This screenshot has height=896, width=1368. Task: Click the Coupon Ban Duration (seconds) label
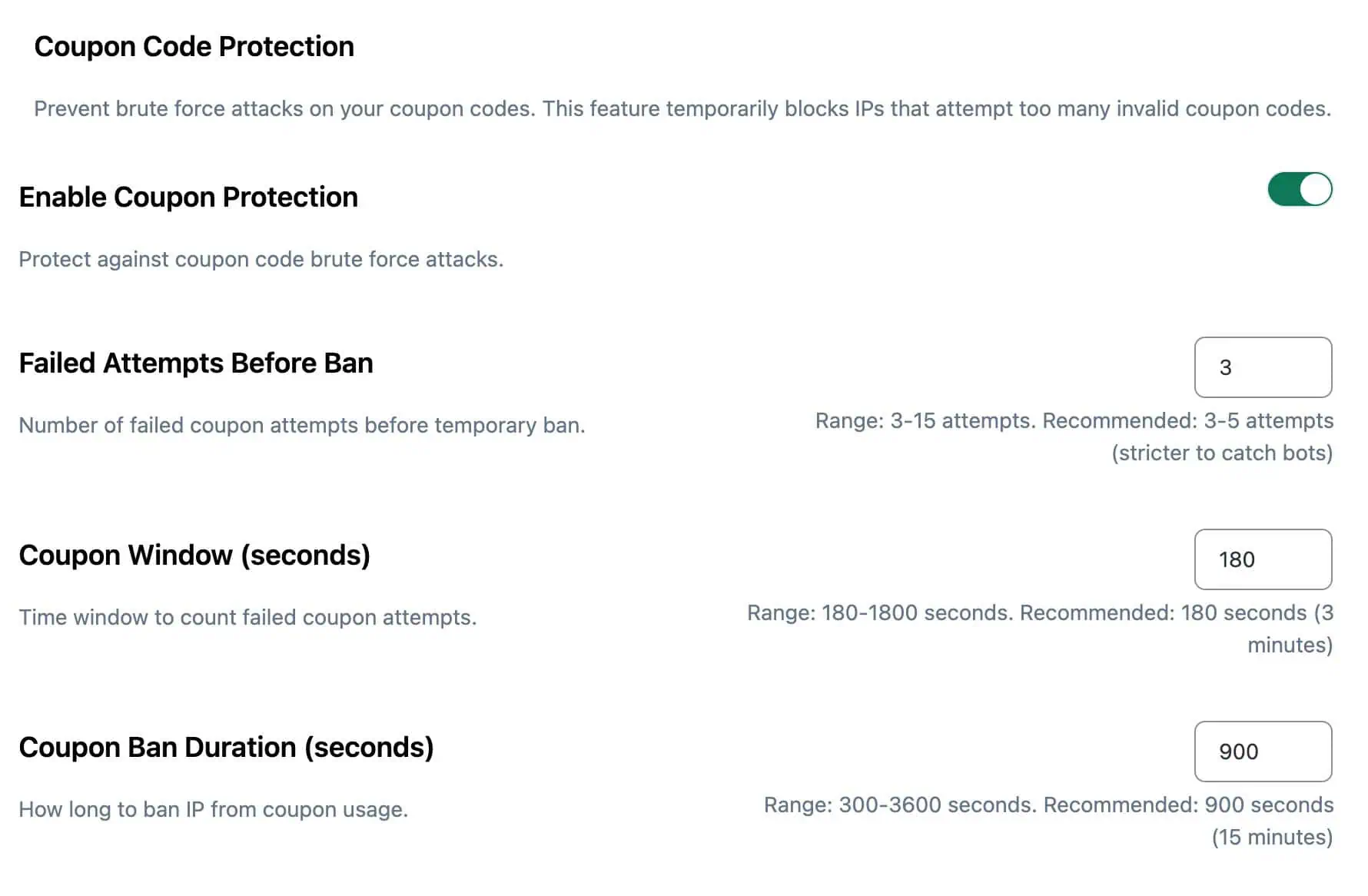click(226, 748)
